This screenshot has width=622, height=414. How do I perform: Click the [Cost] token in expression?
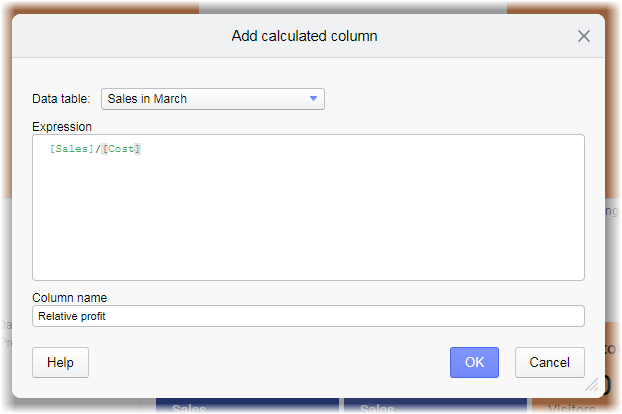pyautogui.click(x=122, y=149)
